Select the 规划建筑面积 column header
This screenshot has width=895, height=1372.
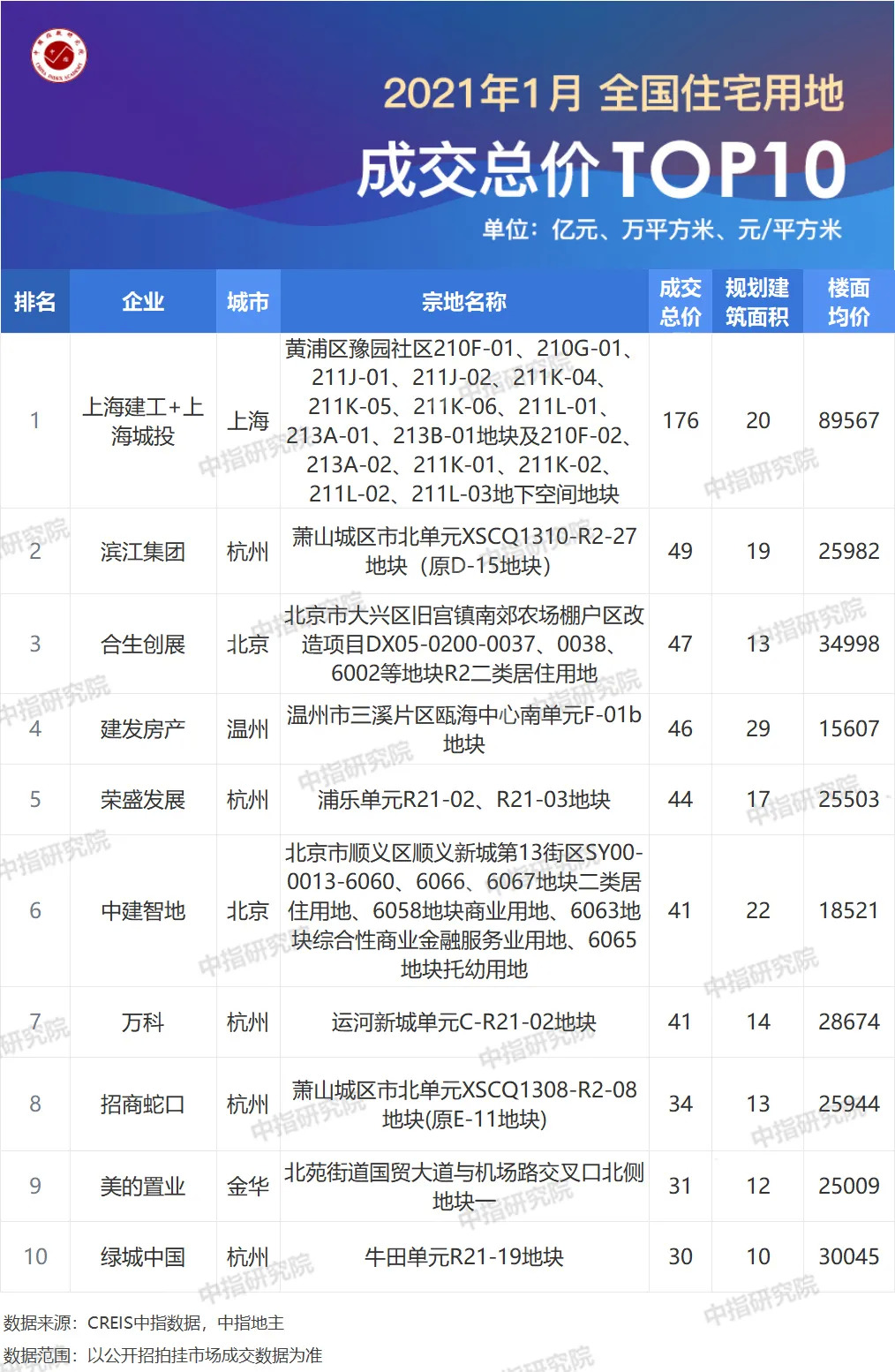(757, 302)
